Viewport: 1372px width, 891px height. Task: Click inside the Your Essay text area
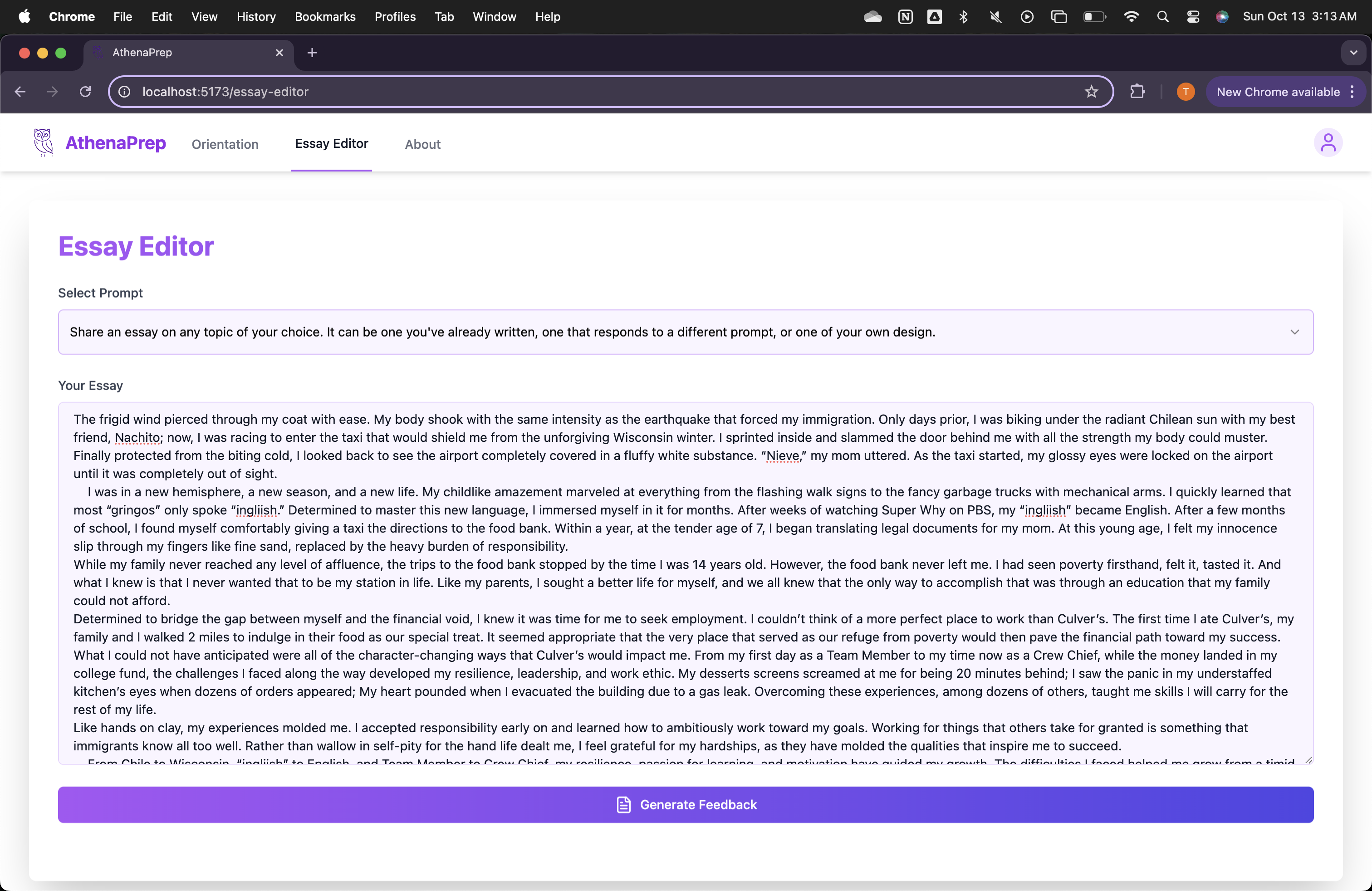coord(685,582)
